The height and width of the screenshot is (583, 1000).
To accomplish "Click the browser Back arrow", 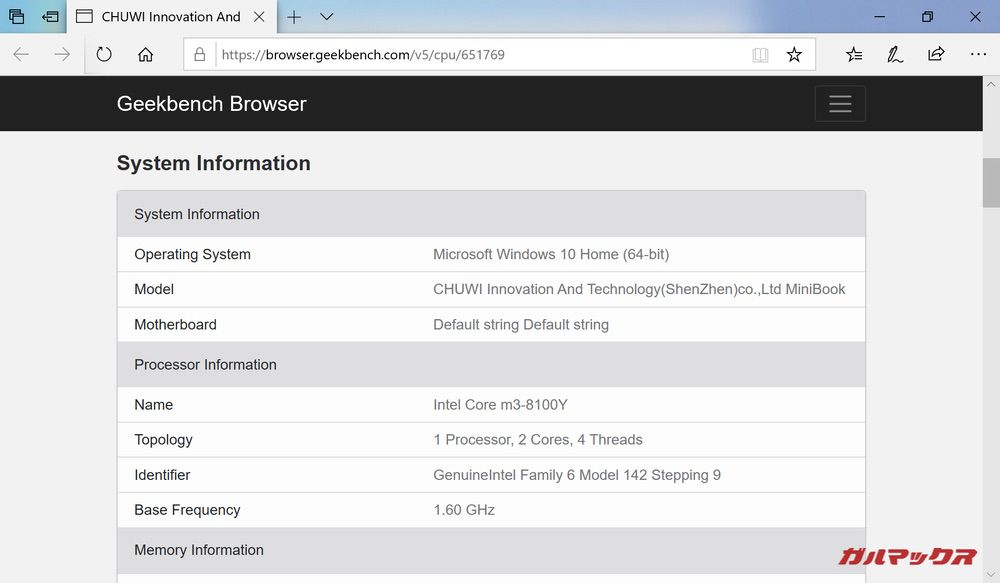I will [x=21, y=55].
